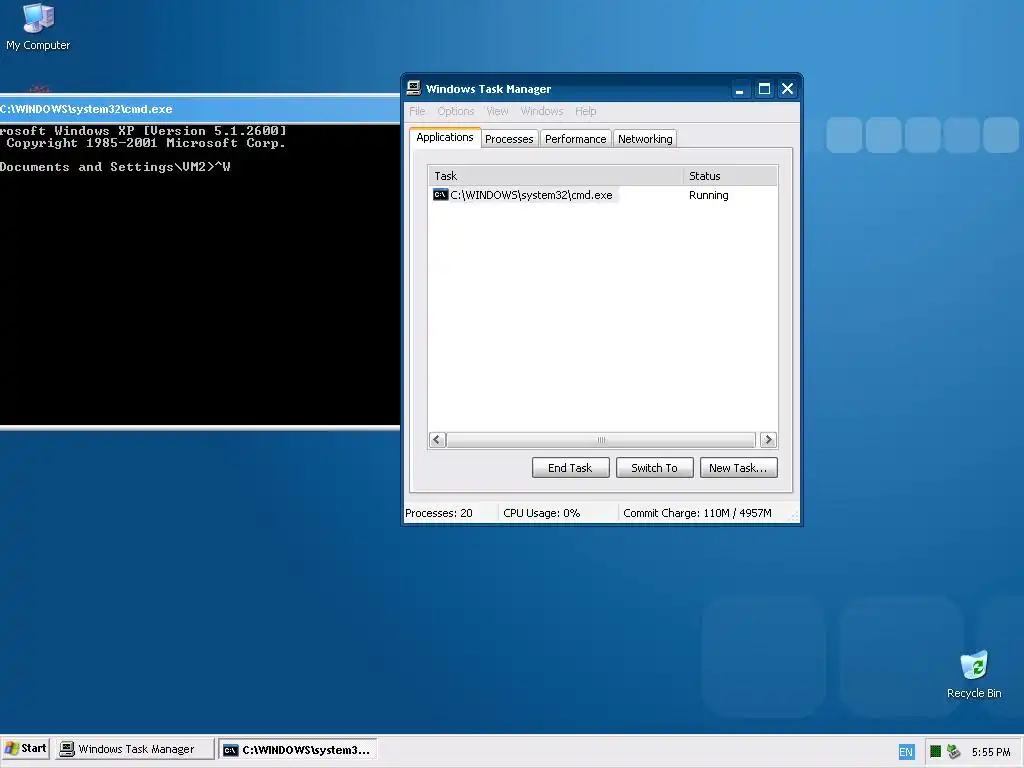This screenshot has height=768, width=1024.
Task: Maximize the Task Manager window
Action: tap(763, 89)
